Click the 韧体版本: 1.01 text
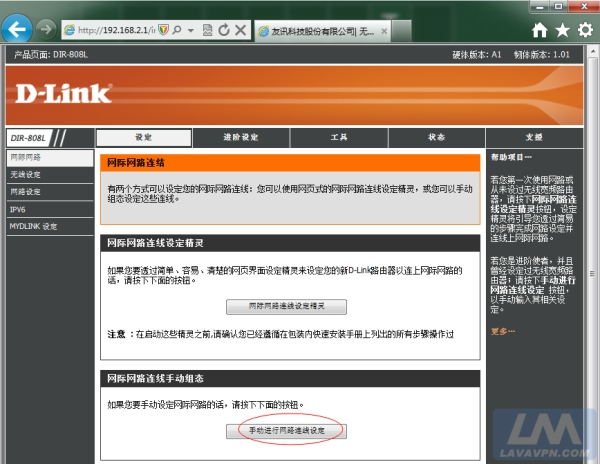Viewport: 600px width, 464px height. pos(541,55)
